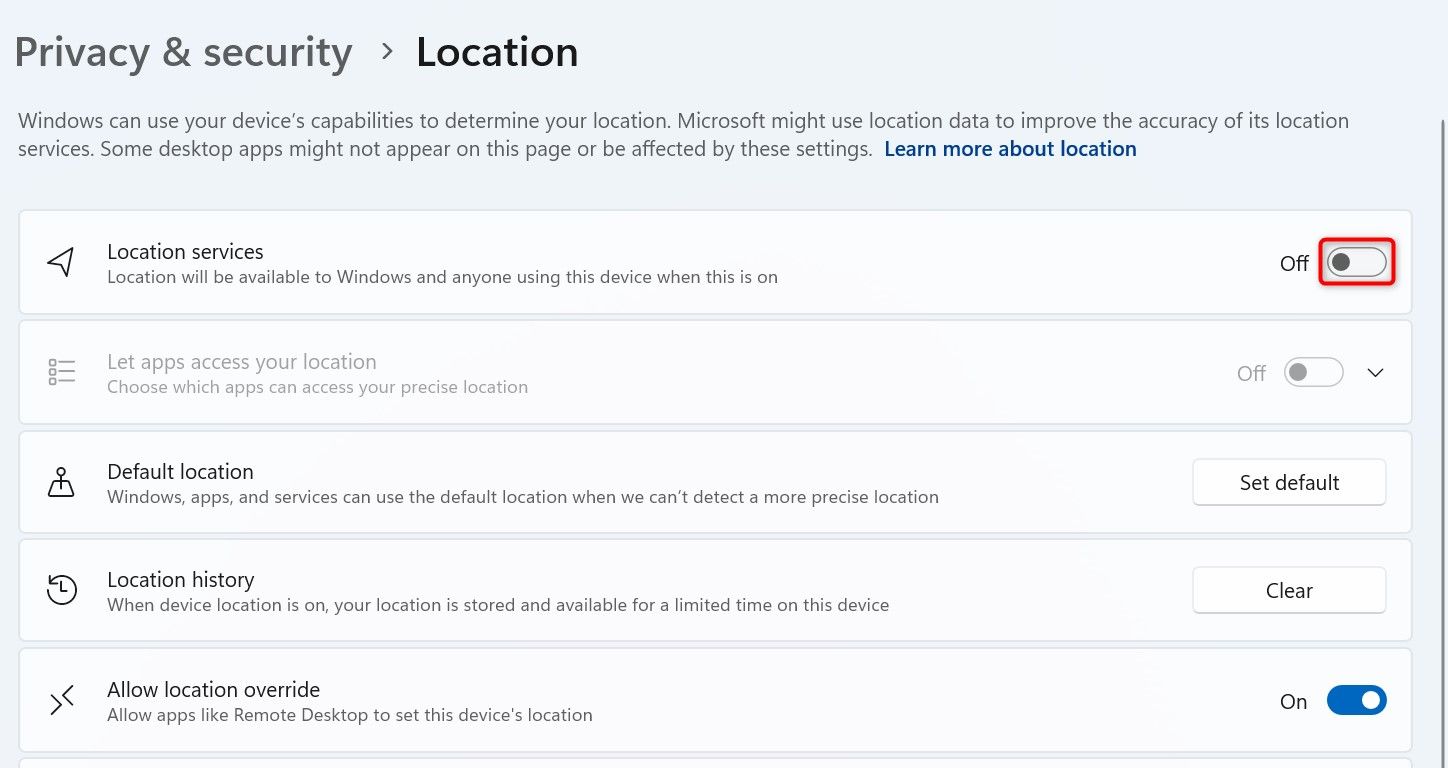The image size is (1448, 768).
Task: Disable the Allow location override toggle
Action: point(1356,701)
